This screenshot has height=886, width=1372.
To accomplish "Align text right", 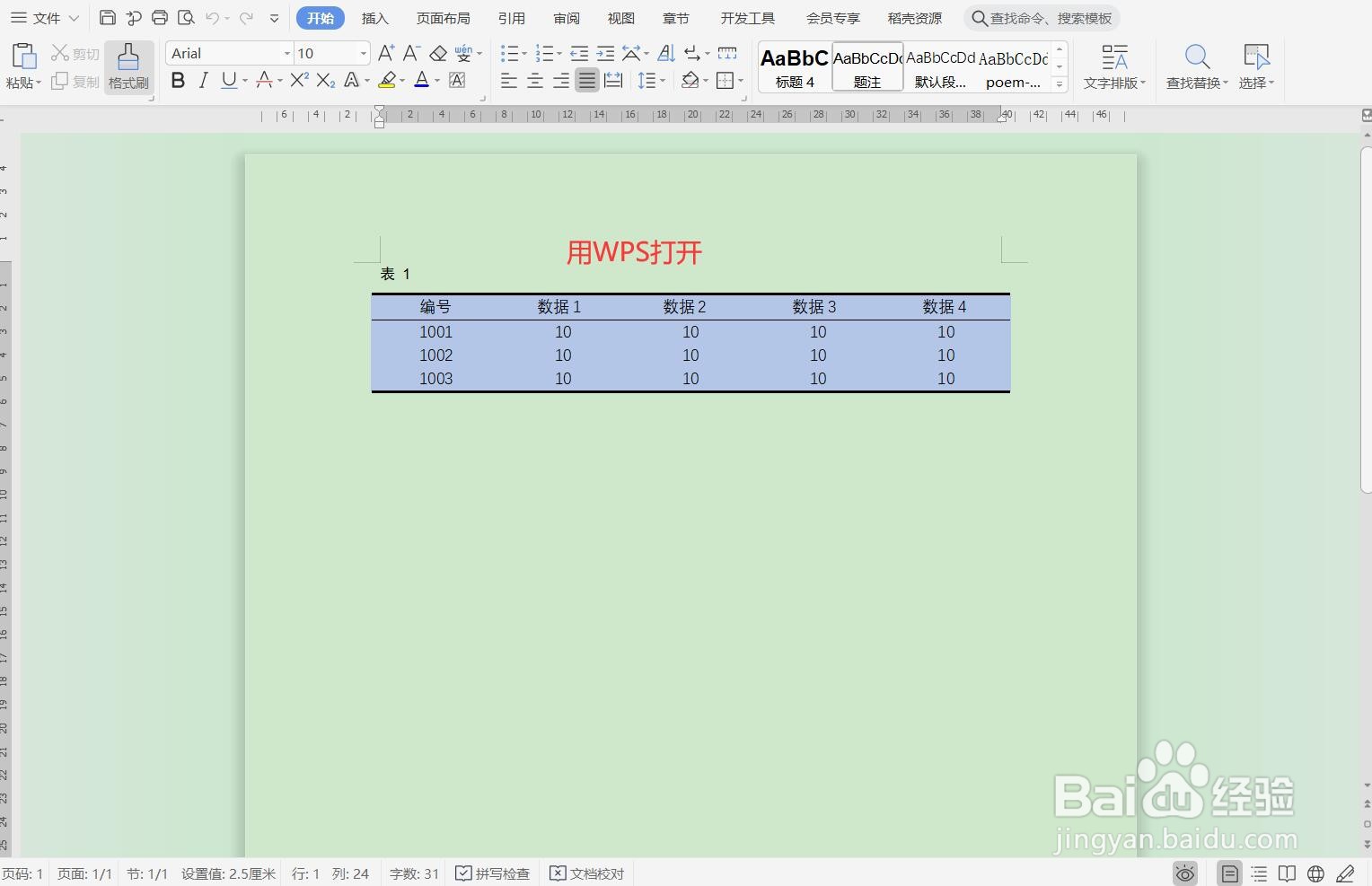I will 561,81.
